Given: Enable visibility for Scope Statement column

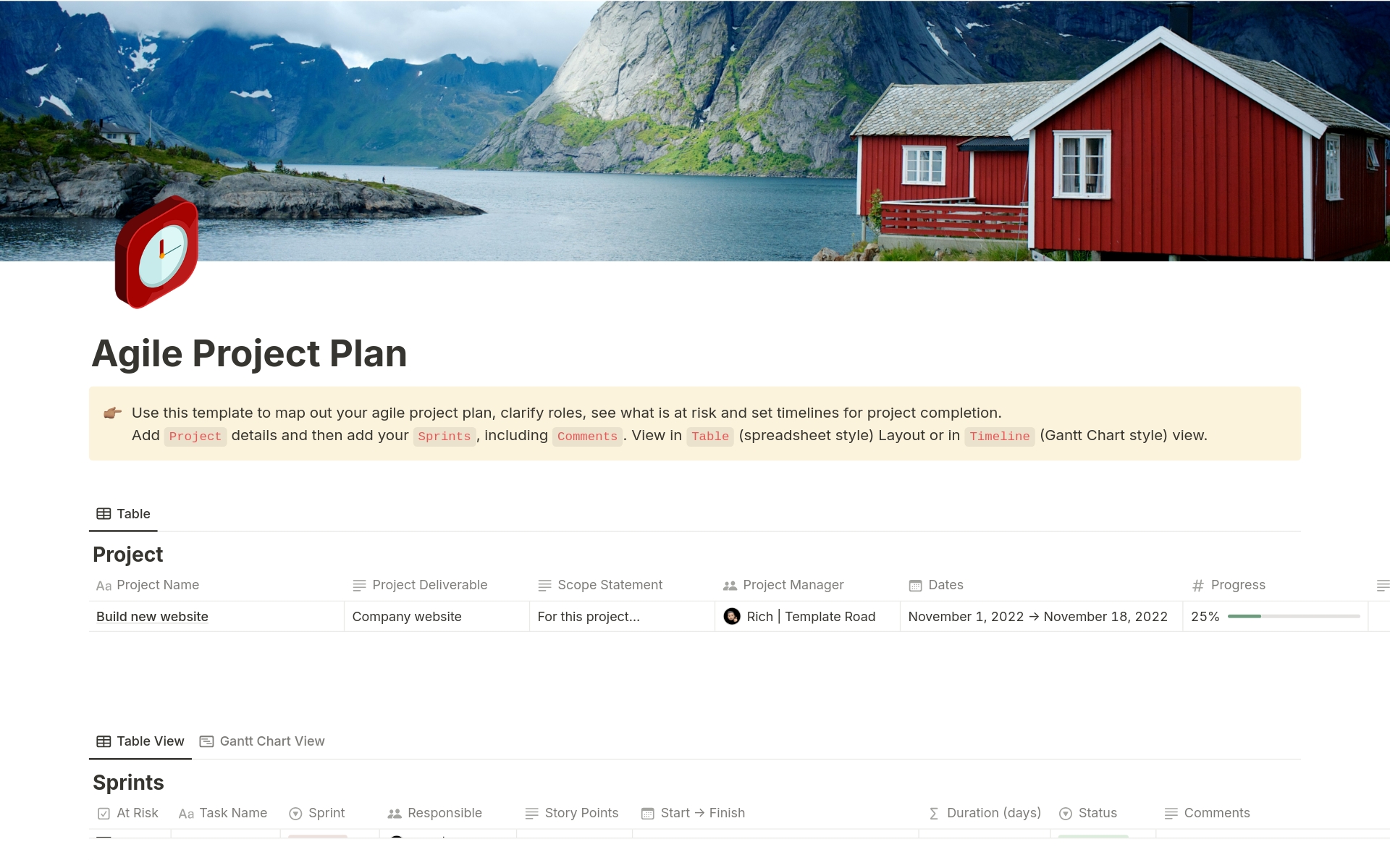Looking at the screenshot, I should (610, 585).
